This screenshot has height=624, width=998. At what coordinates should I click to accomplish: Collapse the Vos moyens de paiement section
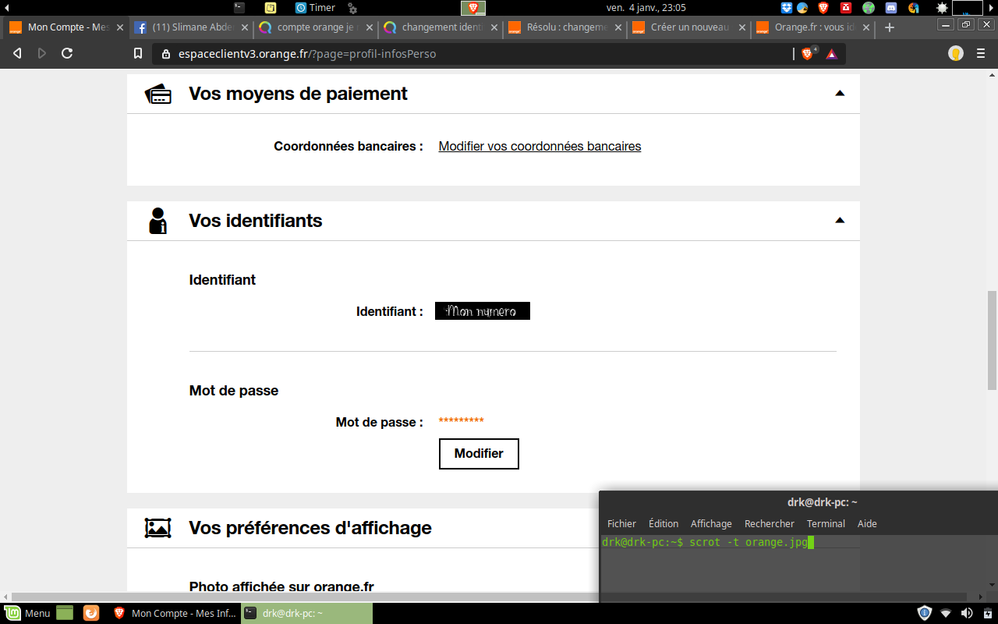click(839, 94)
